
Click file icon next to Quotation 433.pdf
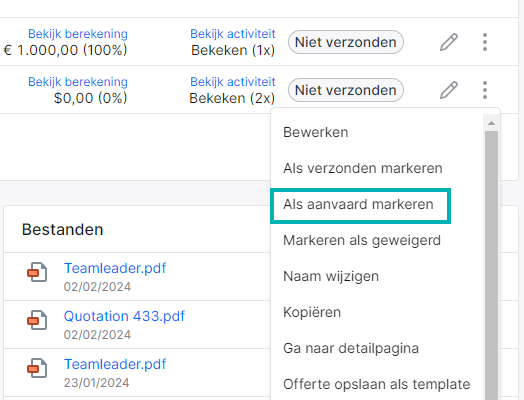37,320
